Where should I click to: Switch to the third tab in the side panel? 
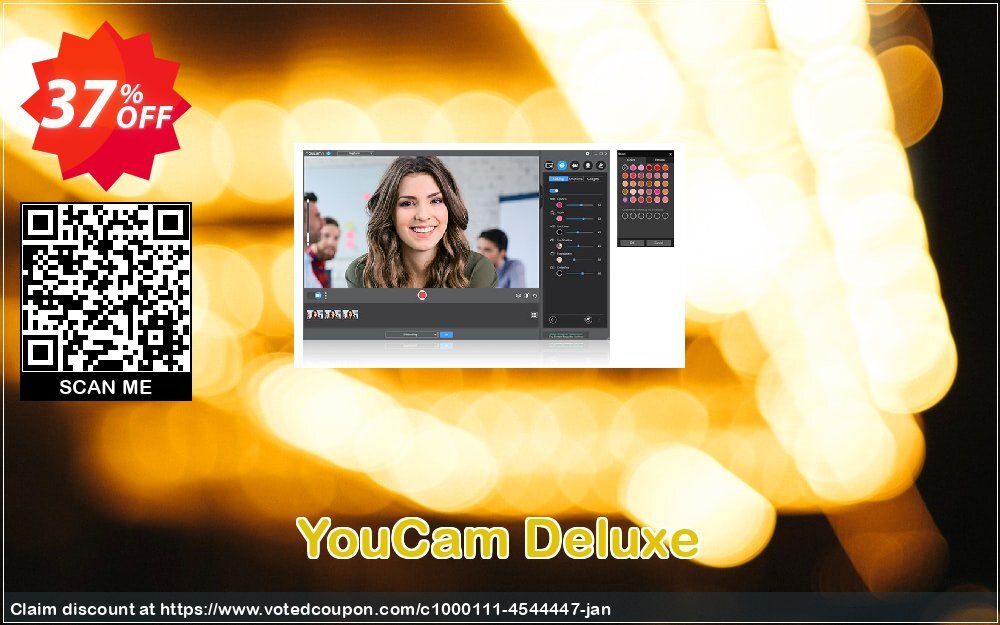tap(592, 179)
